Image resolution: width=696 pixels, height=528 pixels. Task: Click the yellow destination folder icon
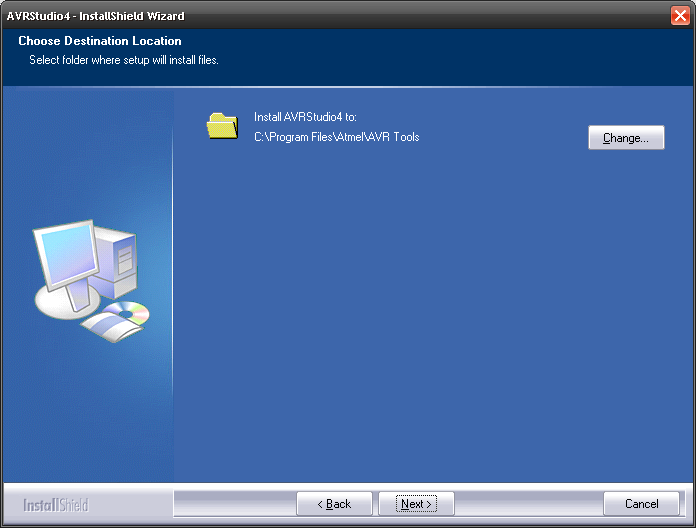pyautogui.click(x=222, y=126)
